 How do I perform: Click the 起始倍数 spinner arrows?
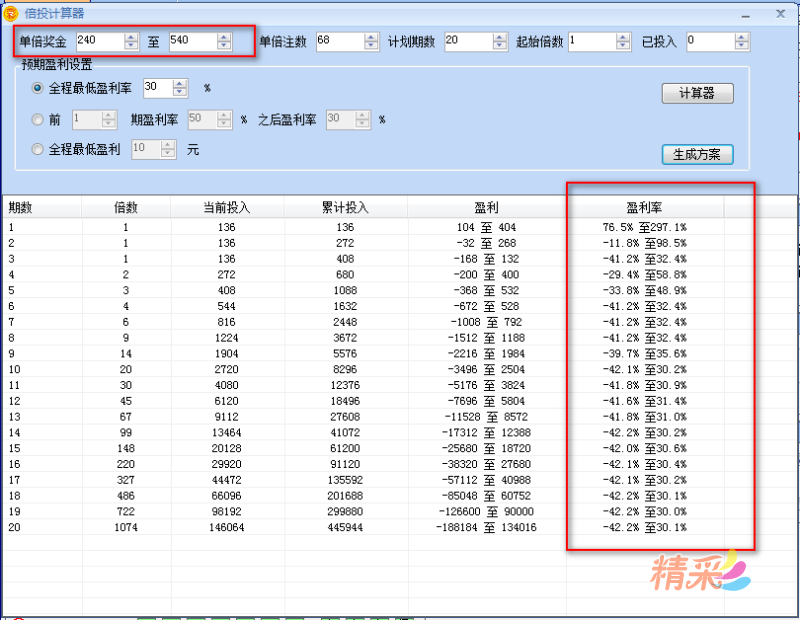coord(623,41)
